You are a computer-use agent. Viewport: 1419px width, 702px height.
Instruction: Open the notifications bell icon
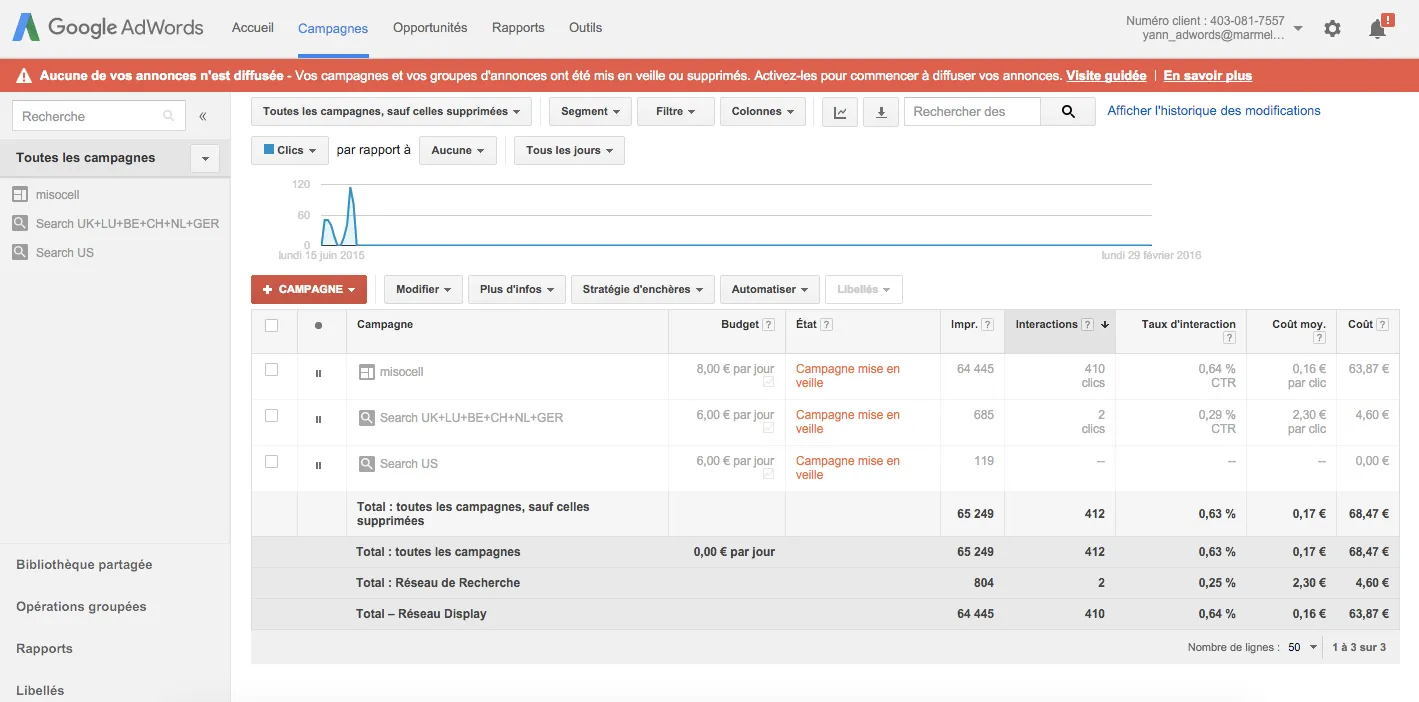tap(1377, 29)
